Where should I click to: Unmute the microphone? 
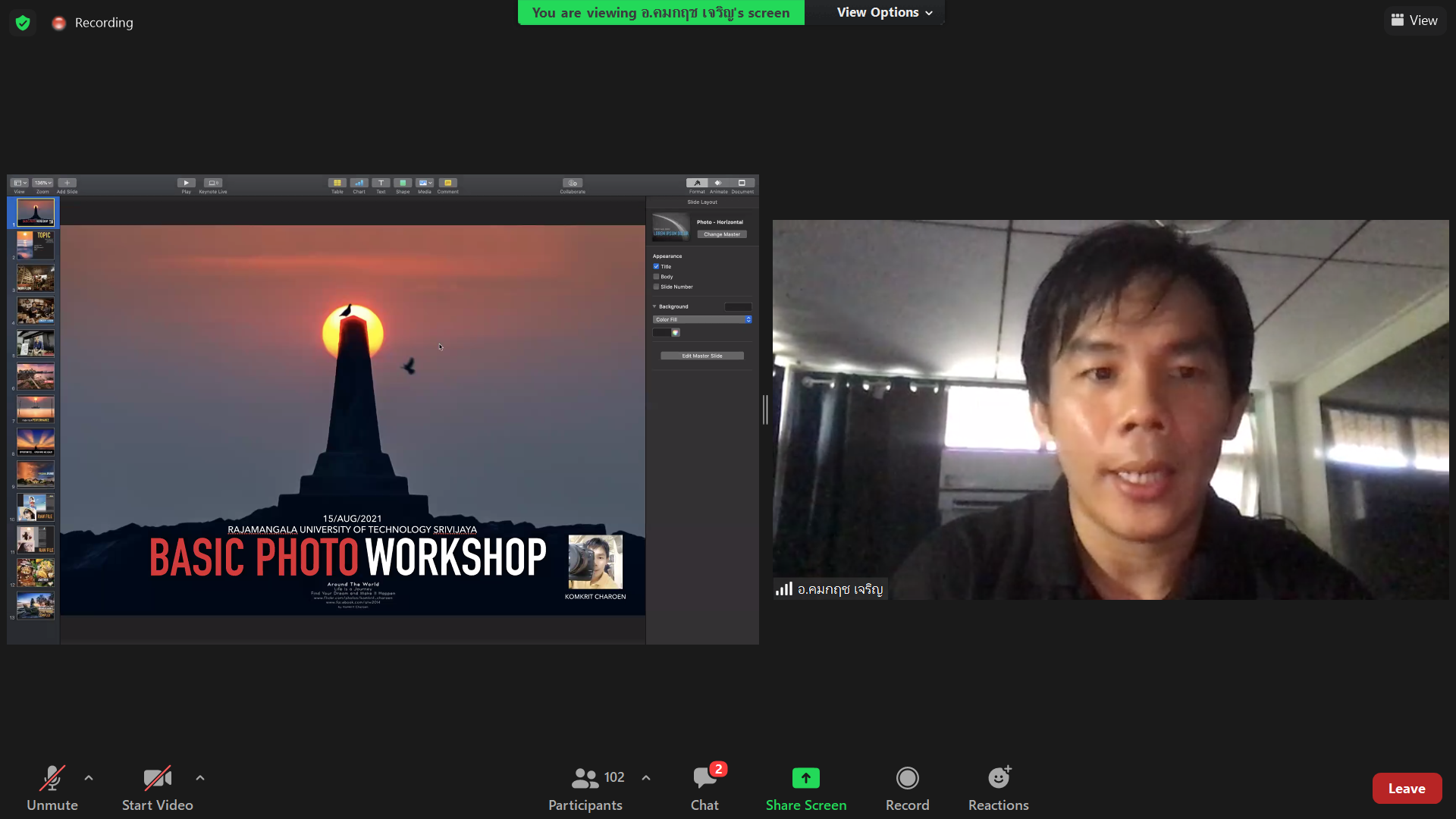pyautogui.click(x=52, y=788)
